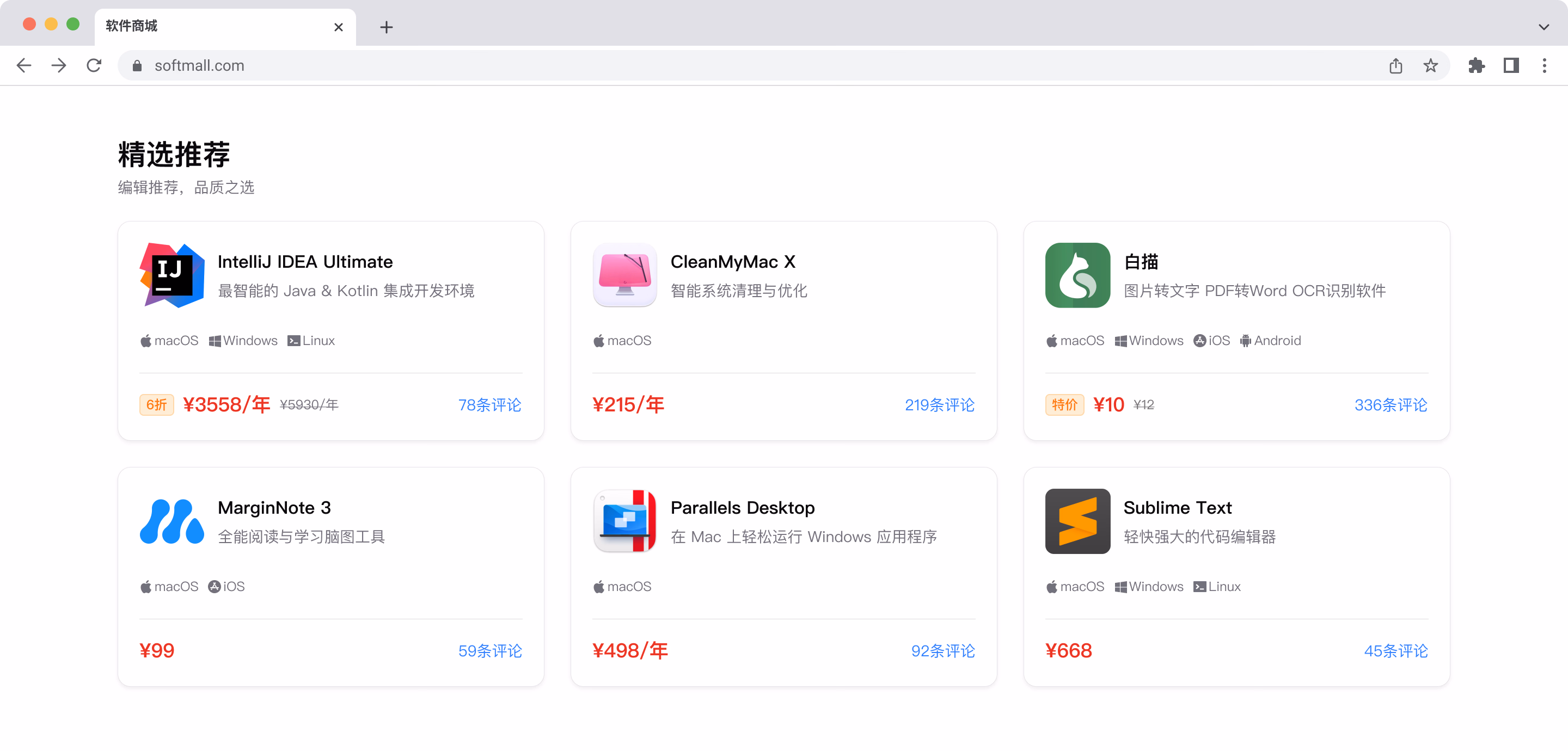Viewport: 1568px width, 751px height.
Task: Click the share icon in the address bar
Action: (x=1395, y=65)
